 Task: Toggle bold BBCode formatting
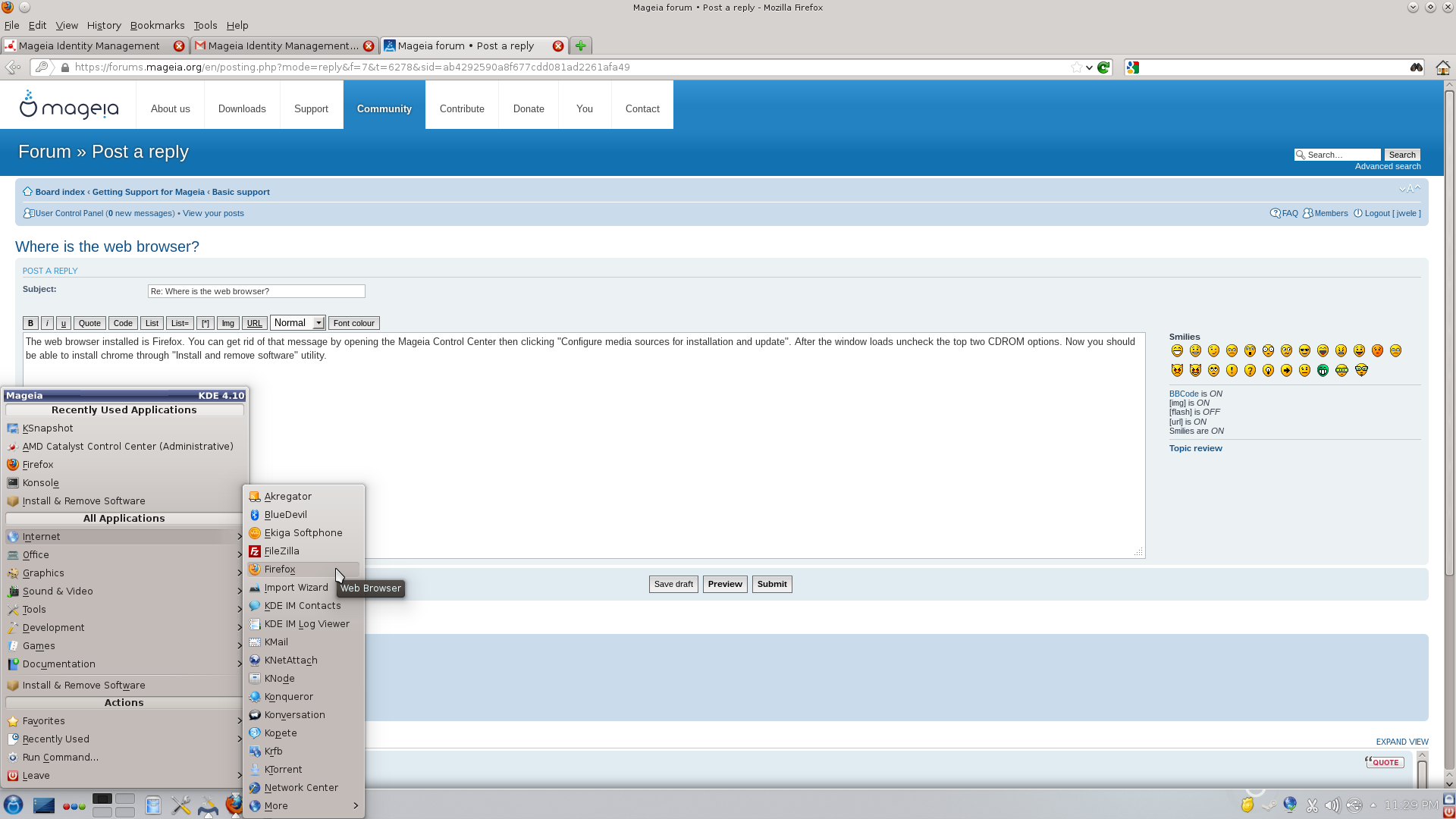click(30, 323)
